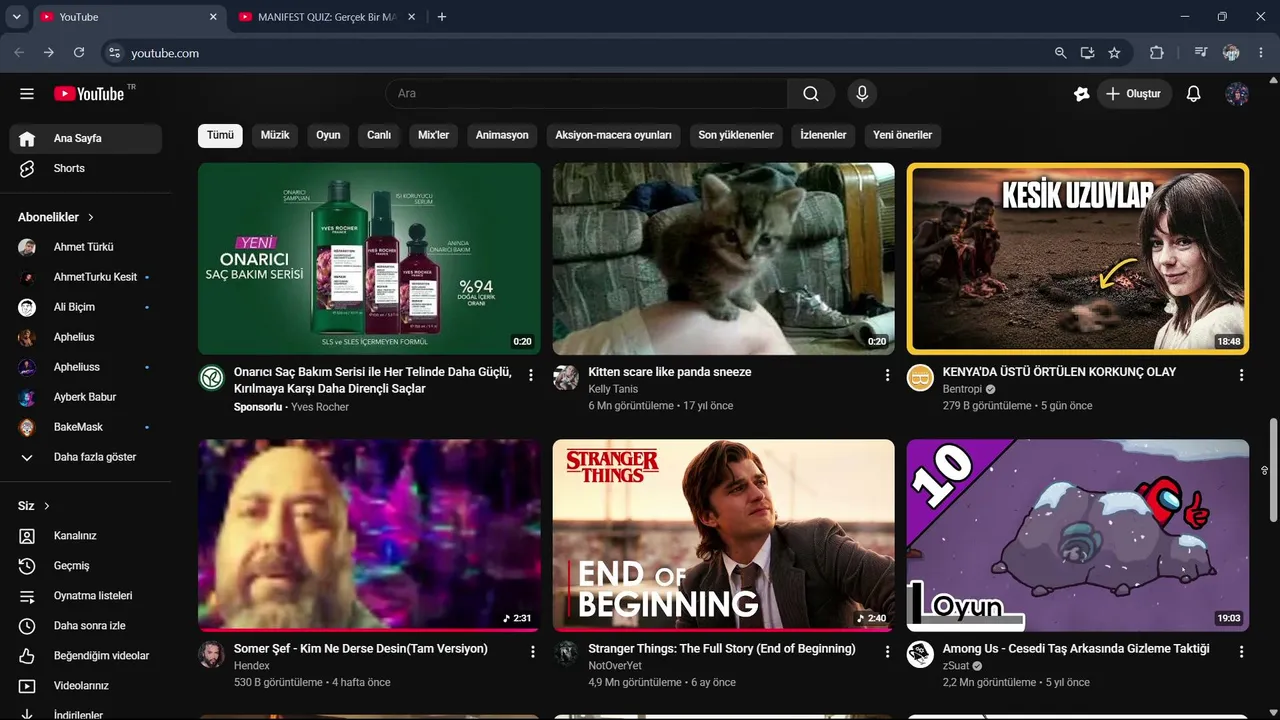Reload the page in the browser
Viewport: 1280px width, 720px height.
click(79, 53)
